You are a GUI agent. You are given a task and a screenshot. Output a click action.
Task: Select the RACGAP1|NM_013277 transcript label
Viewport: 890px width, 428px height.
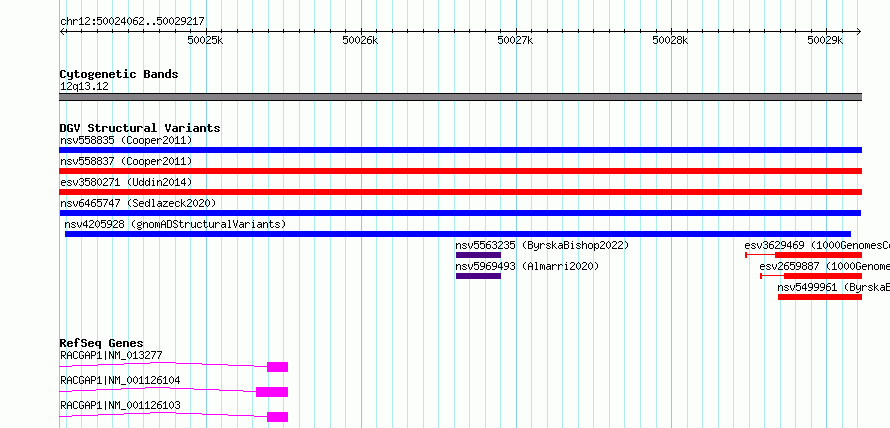tap(111, 355)
